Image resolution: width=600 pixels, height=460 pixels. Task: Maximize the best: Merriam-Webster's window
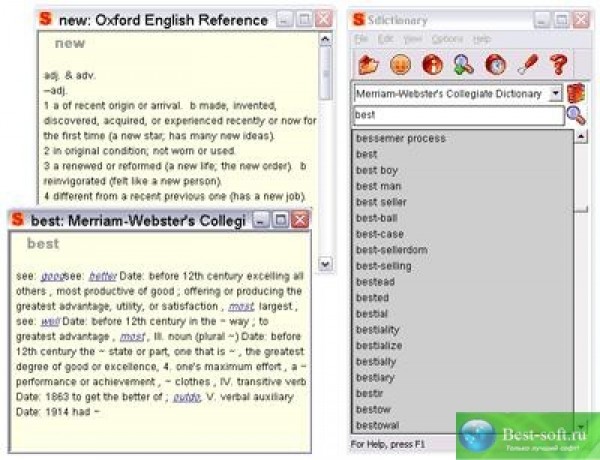[280, 220]
